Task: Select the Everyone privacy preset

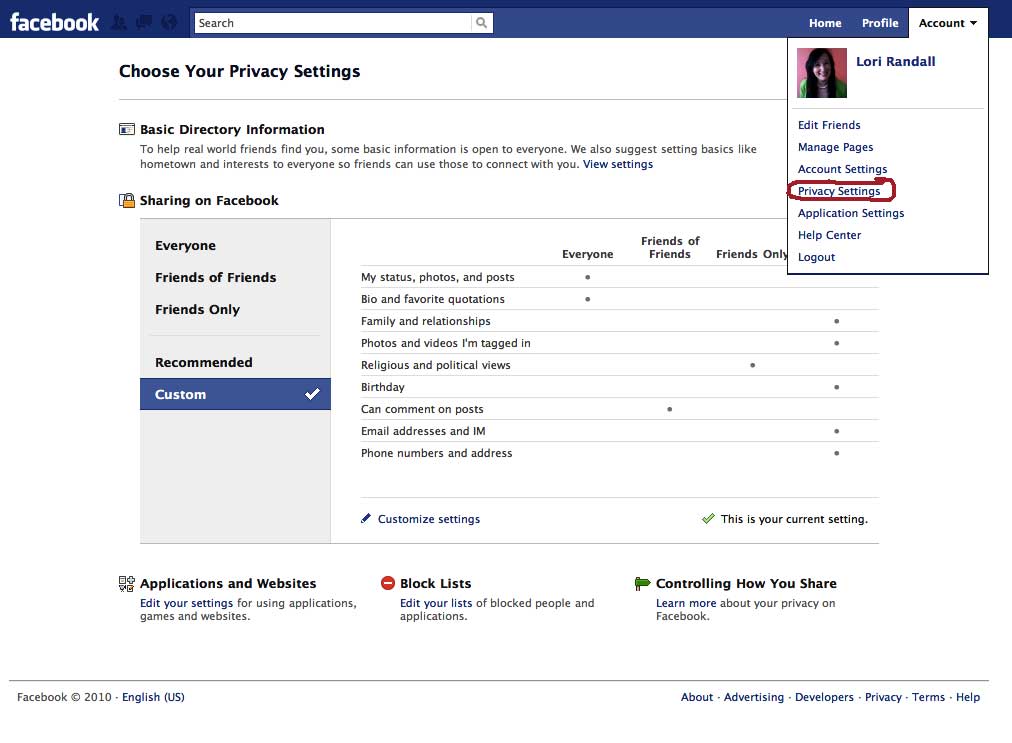Action: [185, 246]
